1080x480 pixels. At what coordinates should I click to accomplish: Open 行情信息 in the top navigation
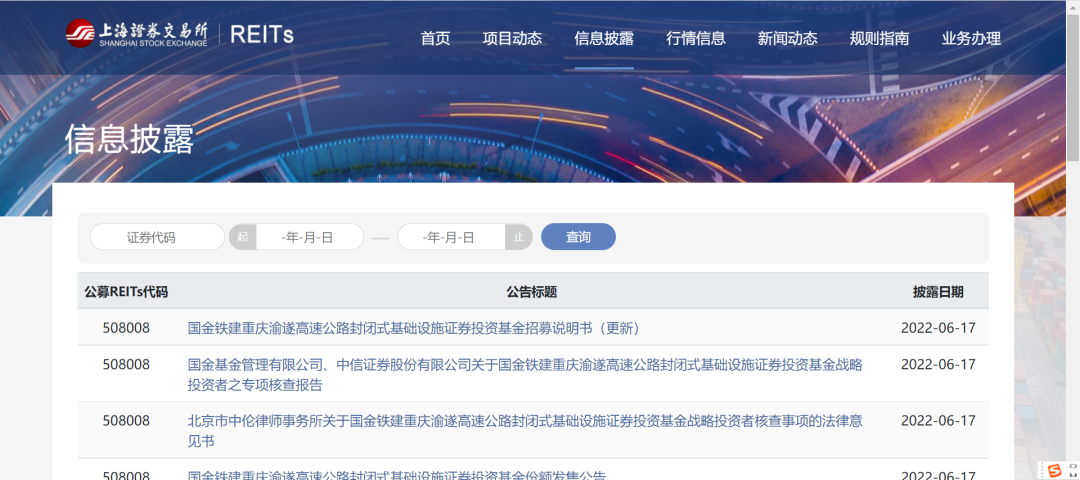click(x=696, y=39)
